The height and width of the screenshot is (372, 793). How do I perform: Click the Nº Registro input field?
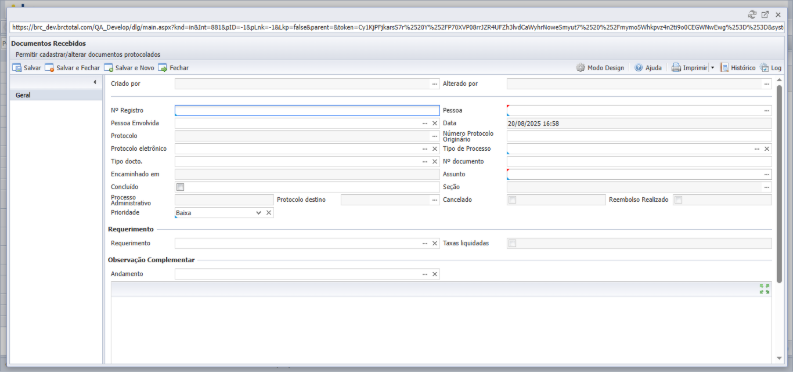pos(307,111)
